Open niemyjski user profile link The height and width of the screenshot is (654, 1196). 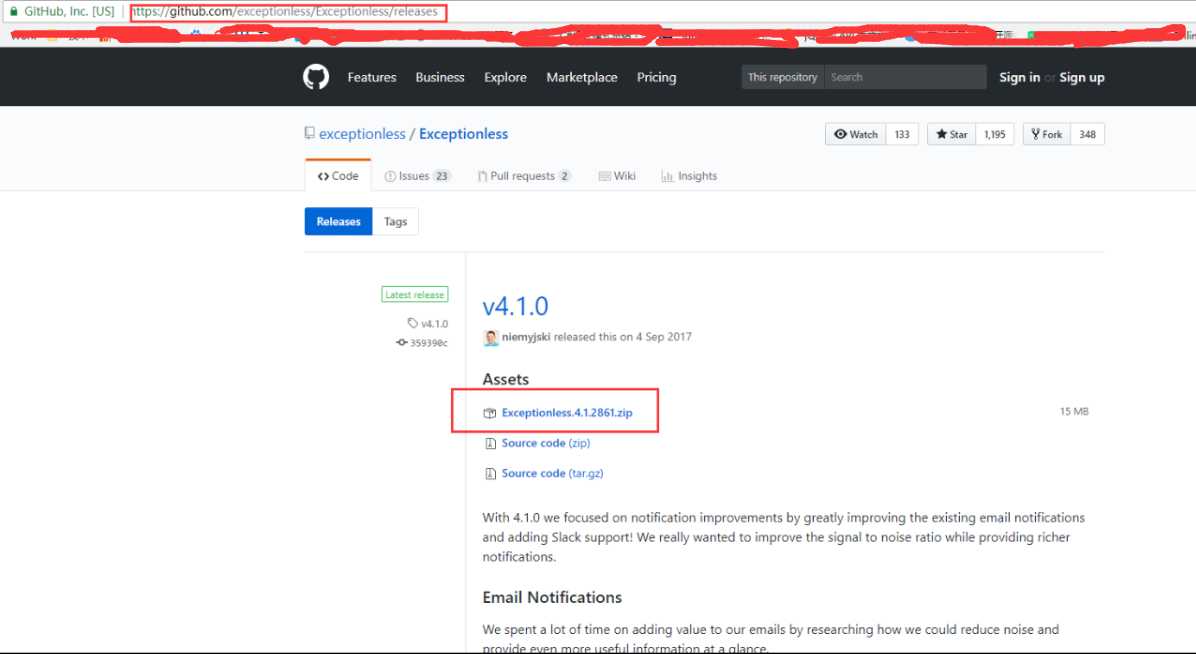tap(526, 337)
